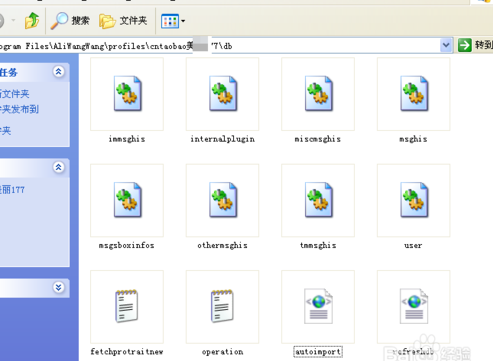Select the msghis file icon
The height and width of the screenshot is (361, 493).
[x=414, y=94]
